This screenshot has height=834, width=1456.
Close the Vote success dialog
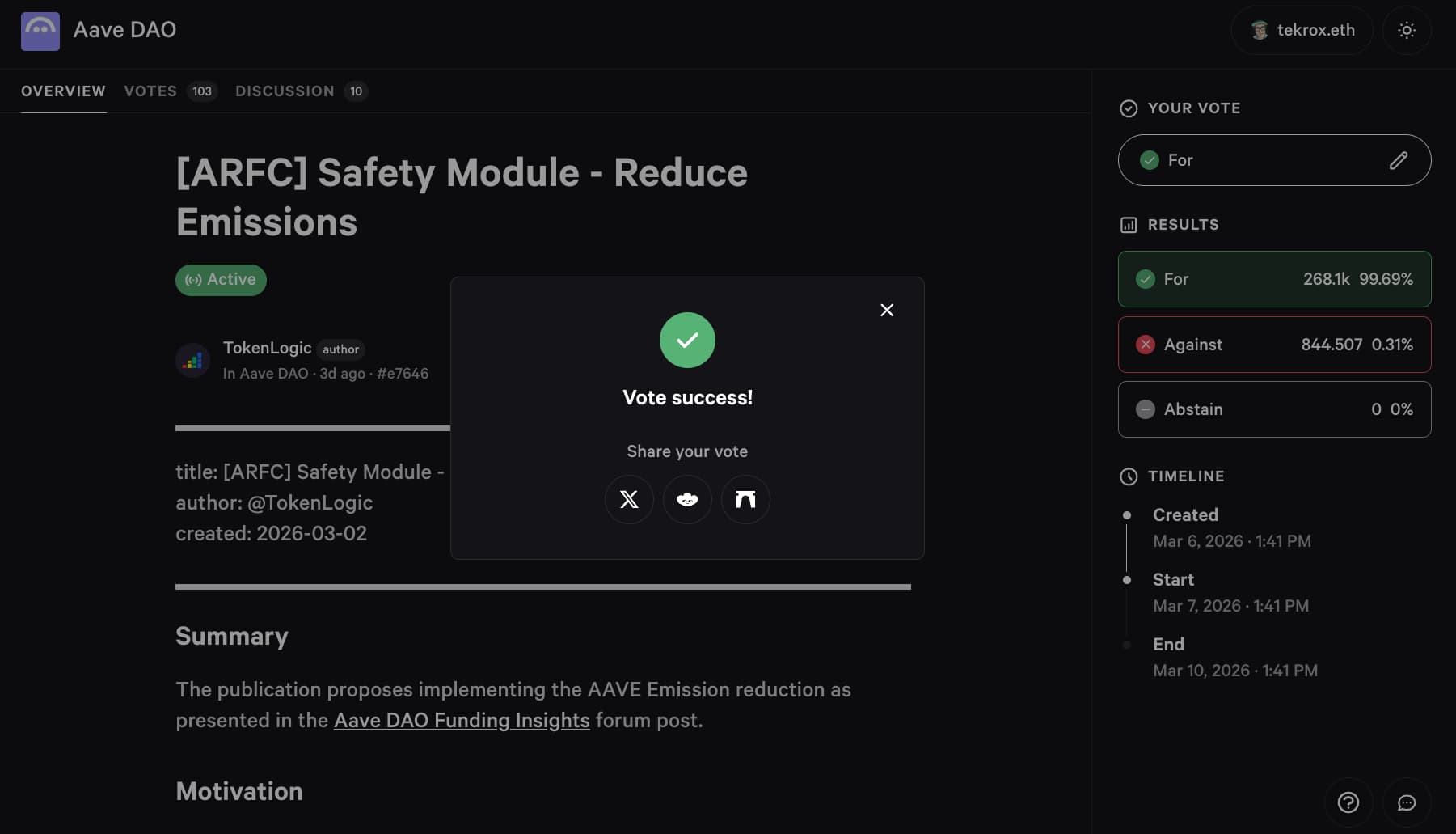(x=887, y=311)
